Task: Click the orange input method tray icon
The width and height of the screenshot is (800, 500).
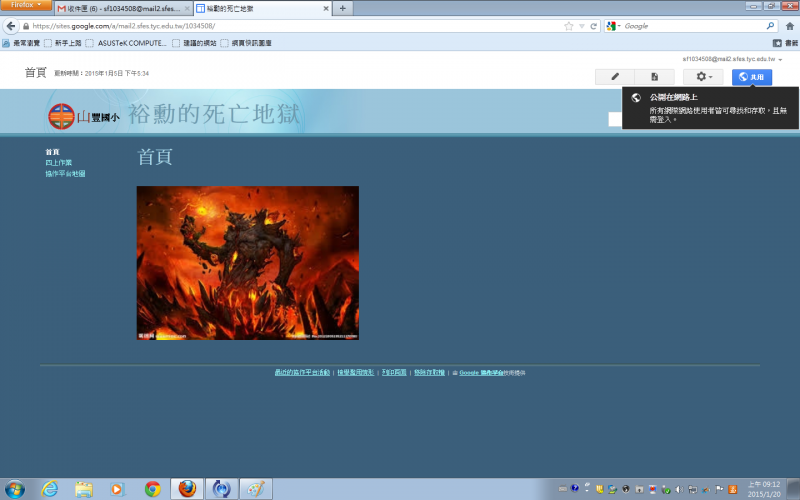Action: click(733, 489)
